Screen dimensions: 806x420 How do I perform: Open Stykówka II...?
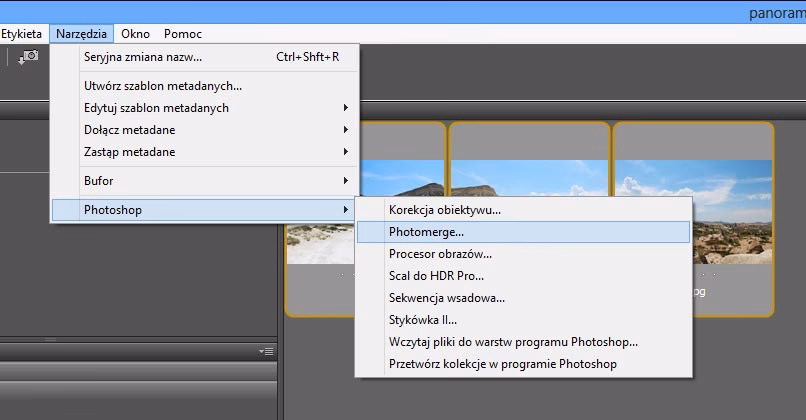(x=523, y=320)
